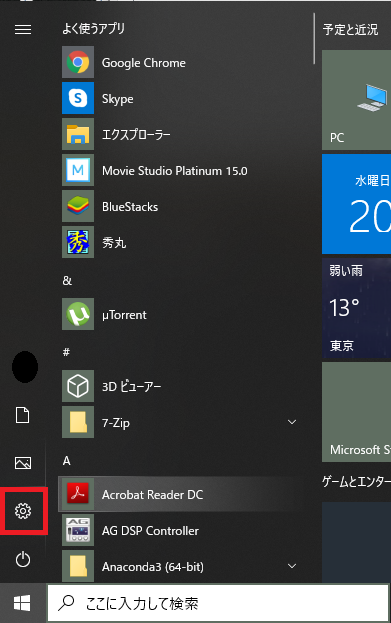
Task: Select the µTorrent text label
Action: (124, 315)
